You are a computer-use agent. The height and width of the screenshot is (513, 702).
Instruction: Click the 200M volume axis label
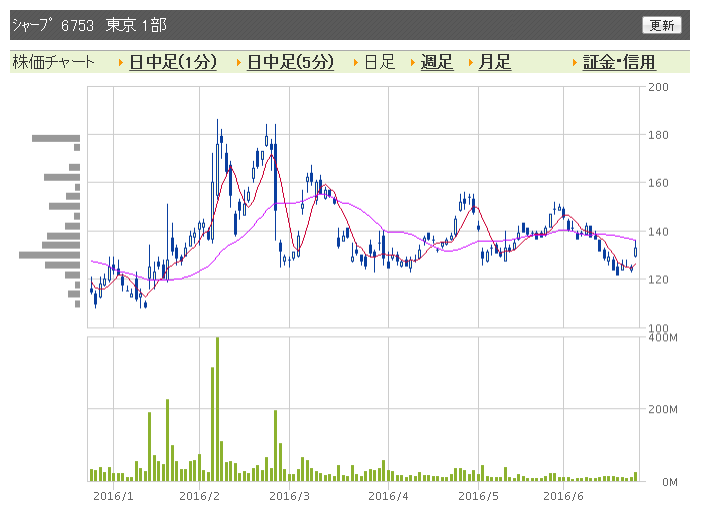tap(663, 409)
